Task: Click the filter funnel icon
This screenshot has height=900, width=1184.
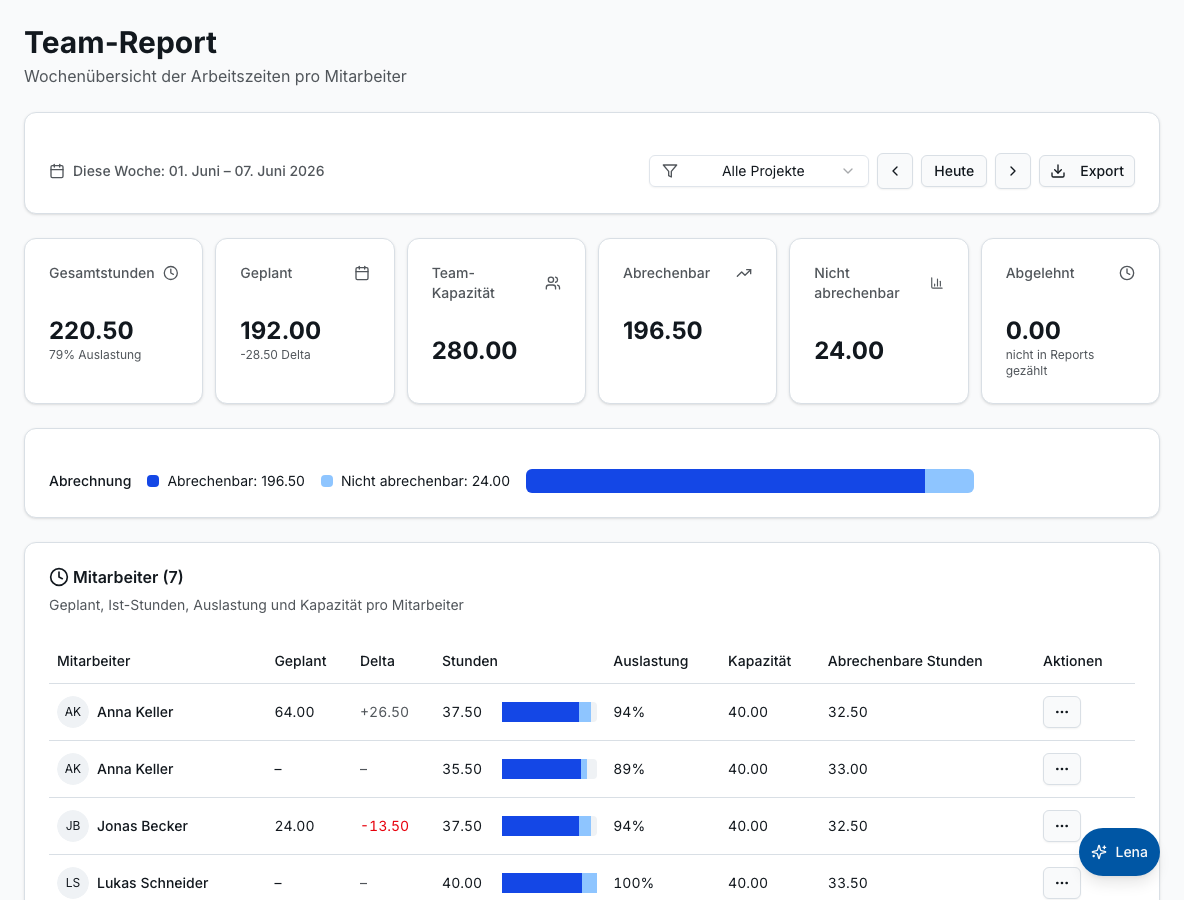Action: 670,171
